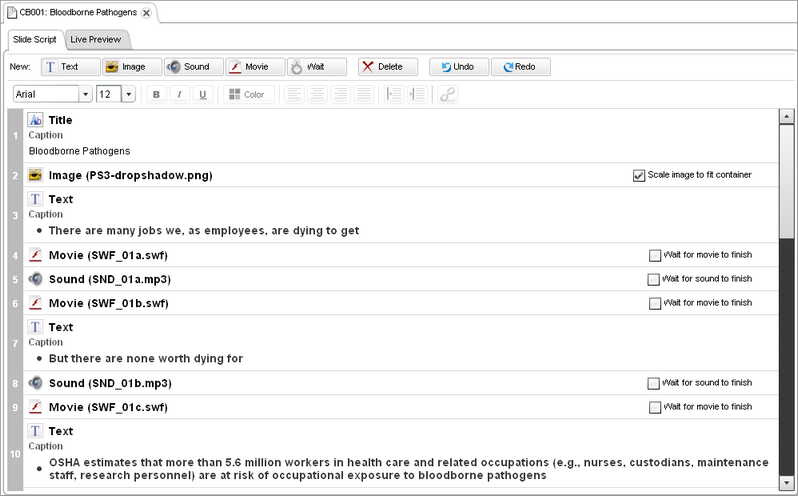
Task: Open the text Color picker
Action: click(x=247, y=94)
